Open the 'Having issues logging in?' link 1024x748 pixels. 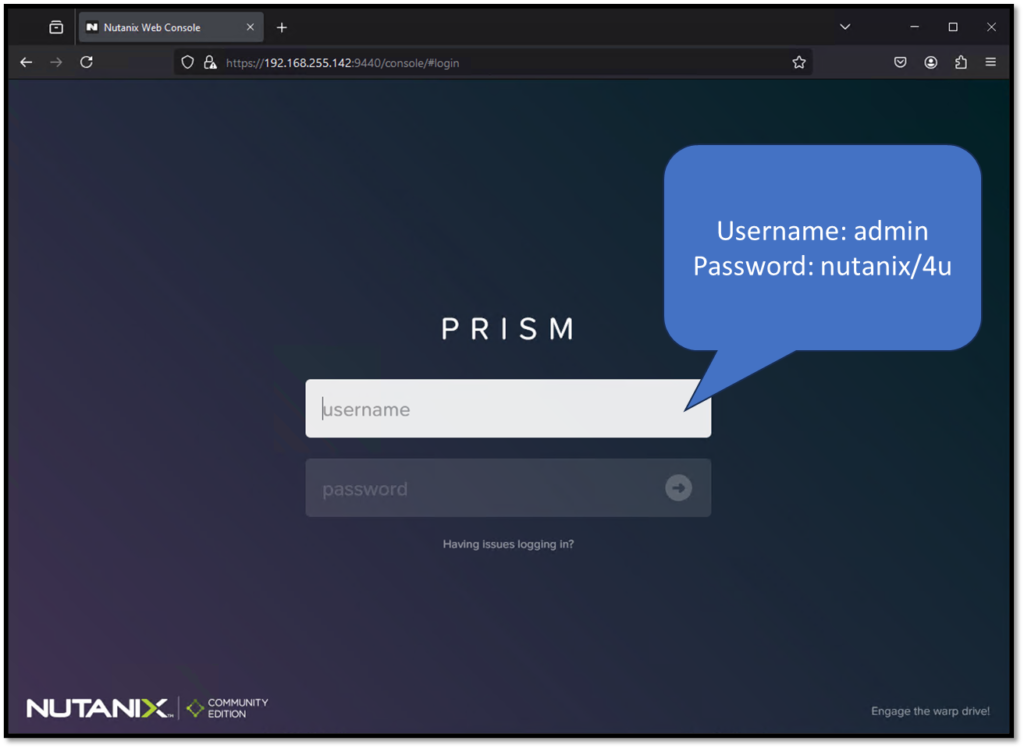(x=508, y=544)
